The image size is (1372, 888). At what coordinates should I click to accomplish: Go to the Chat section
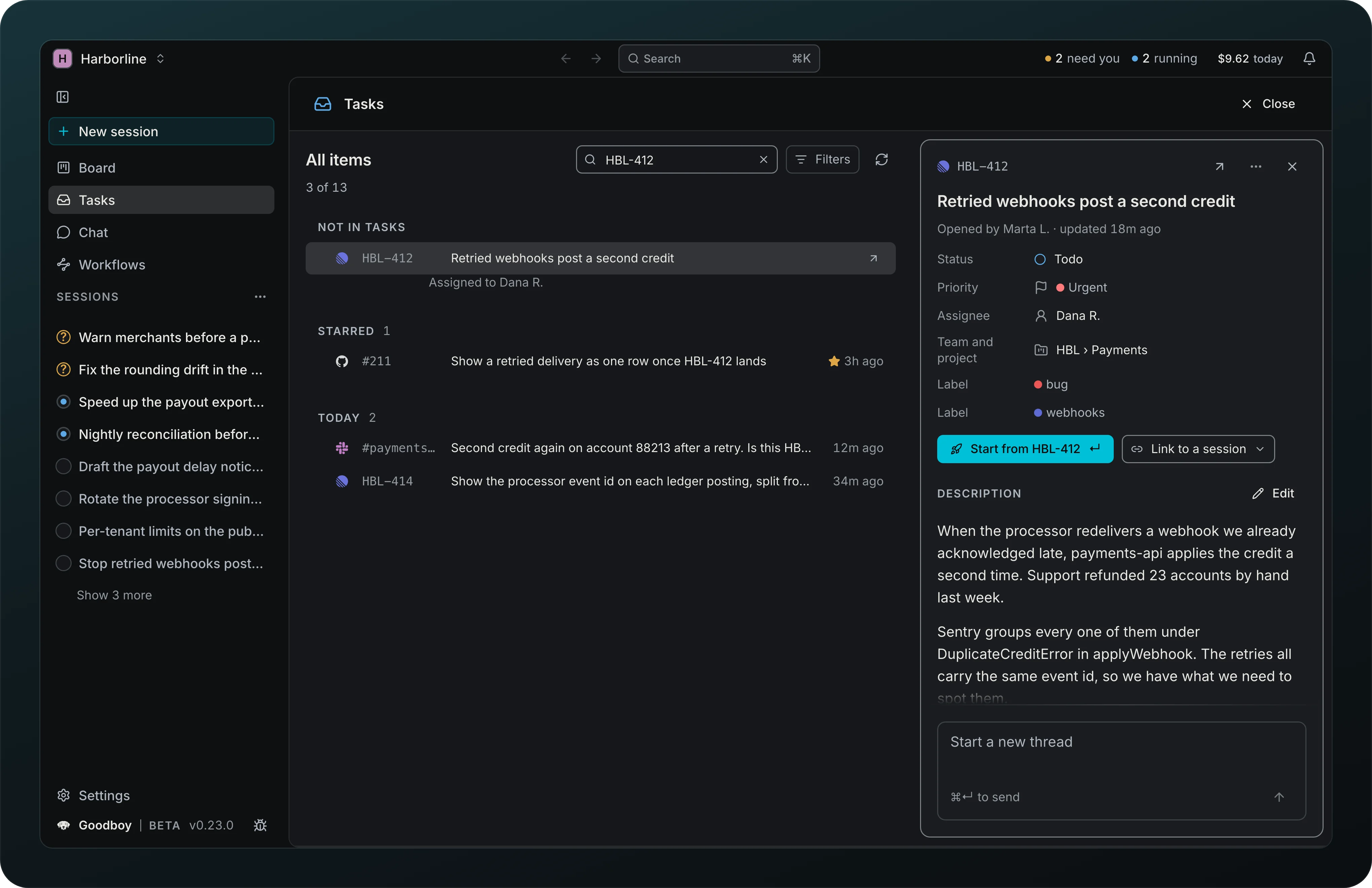point(161,232)
